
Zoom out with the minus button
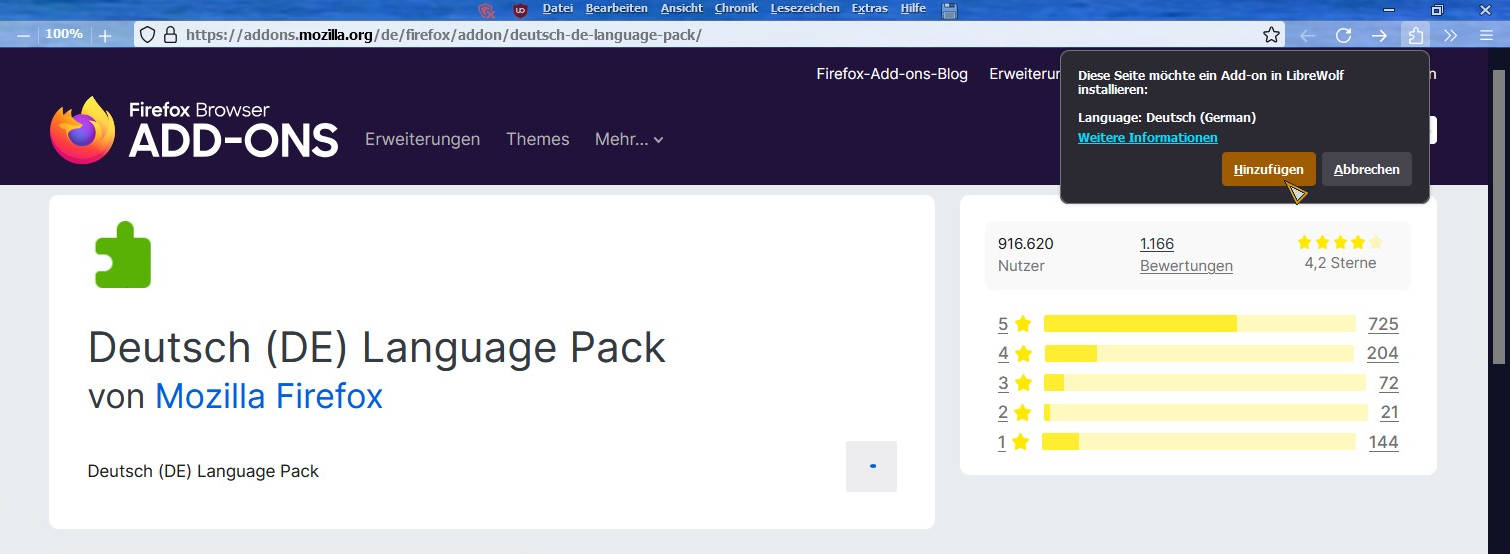pyautogui.click(x=23, y=35)
